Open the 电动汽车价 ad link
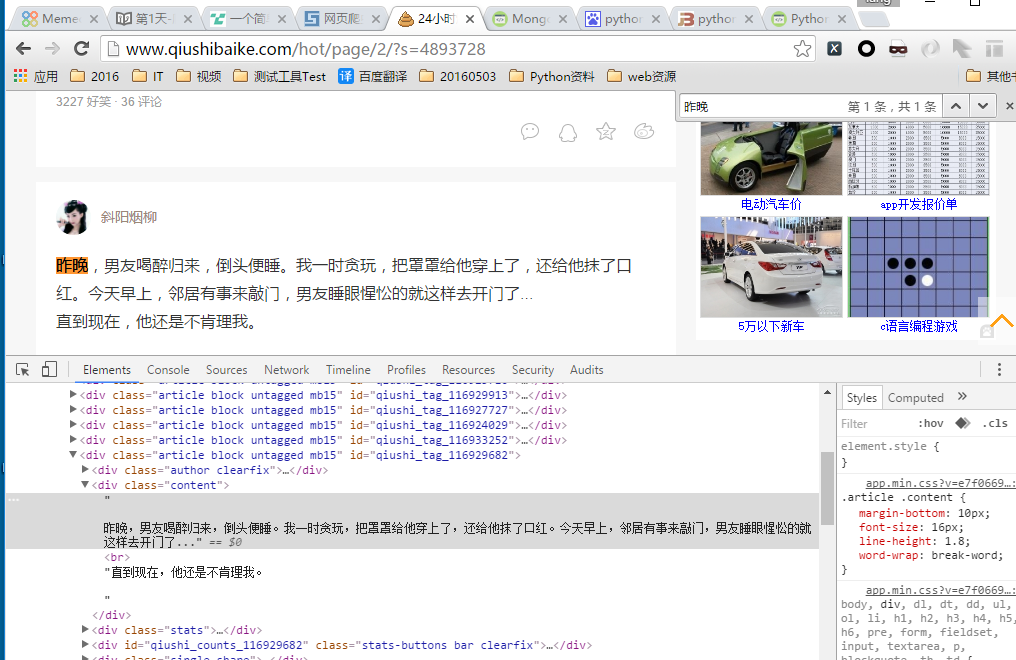This screenshot has width=1016, height=660. [x=770, y=204]
